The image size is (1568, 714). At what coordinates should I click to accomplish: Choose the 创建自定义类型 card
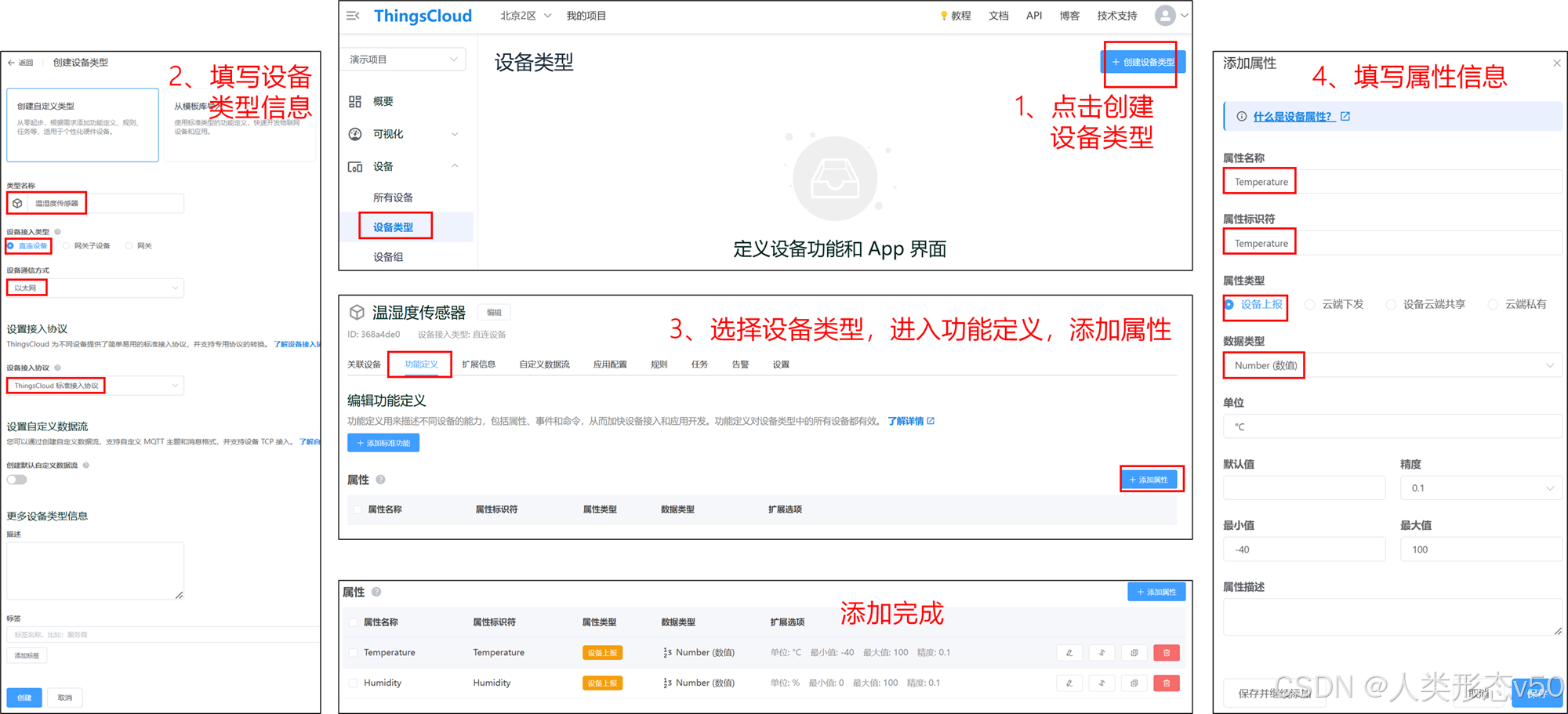pyautogui.click(x=83, y=125)
